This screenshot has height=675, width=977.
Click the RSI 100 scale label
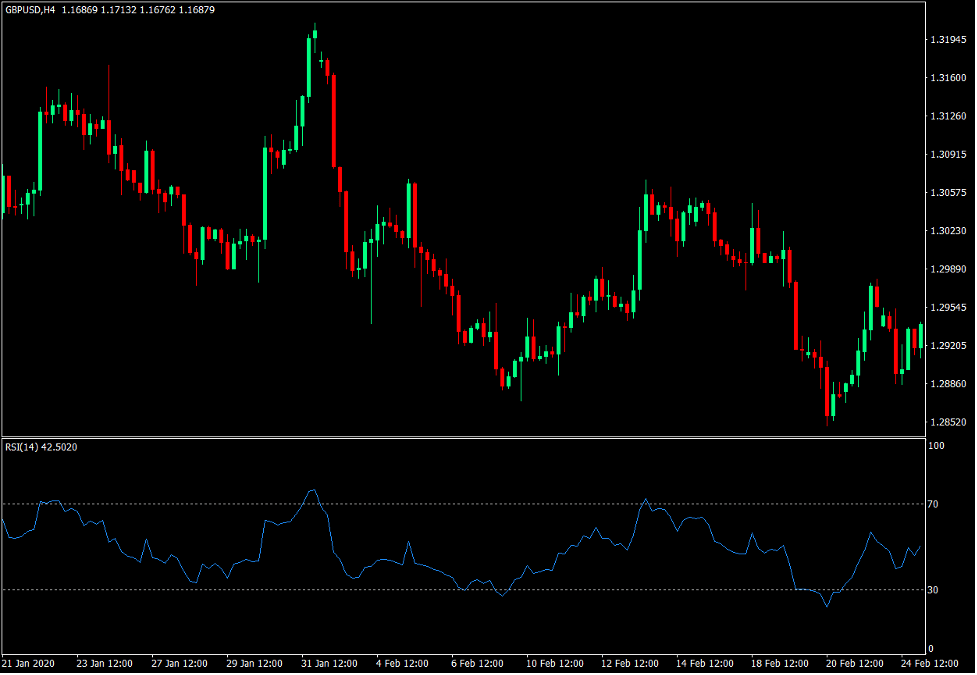936,447
